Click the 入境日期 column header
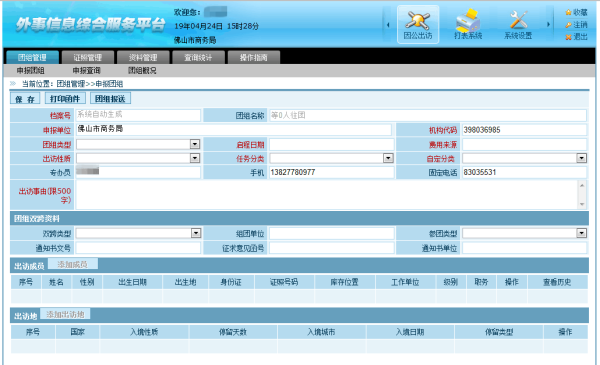The image size is (600, 365). pyautogui.click(x=410, y=332)
